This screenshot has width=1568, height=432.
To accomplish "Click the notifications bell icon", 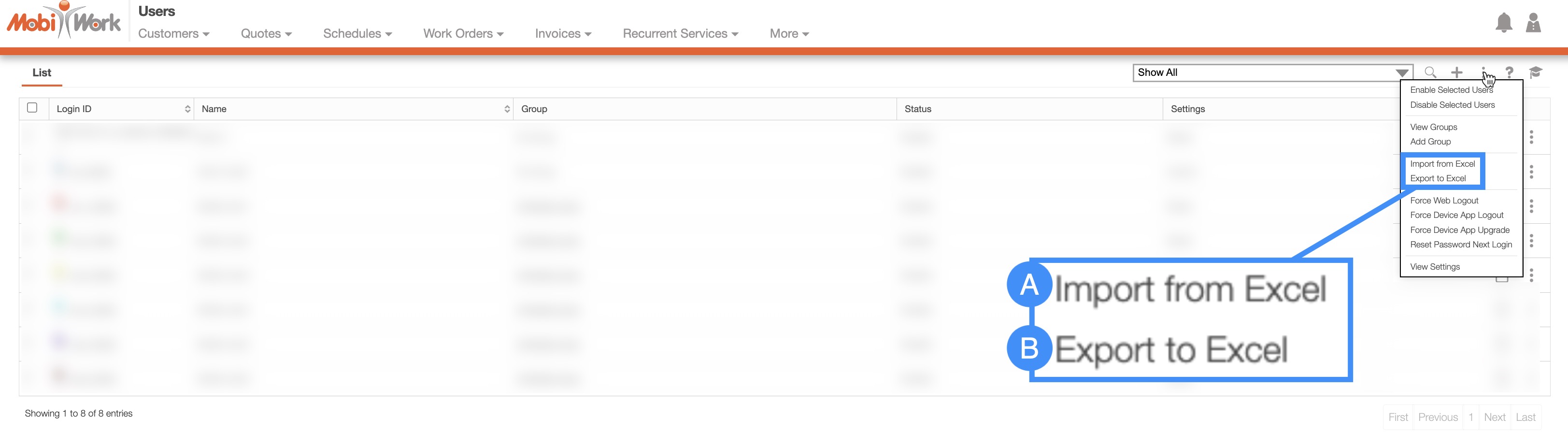I will [1503, 23].
